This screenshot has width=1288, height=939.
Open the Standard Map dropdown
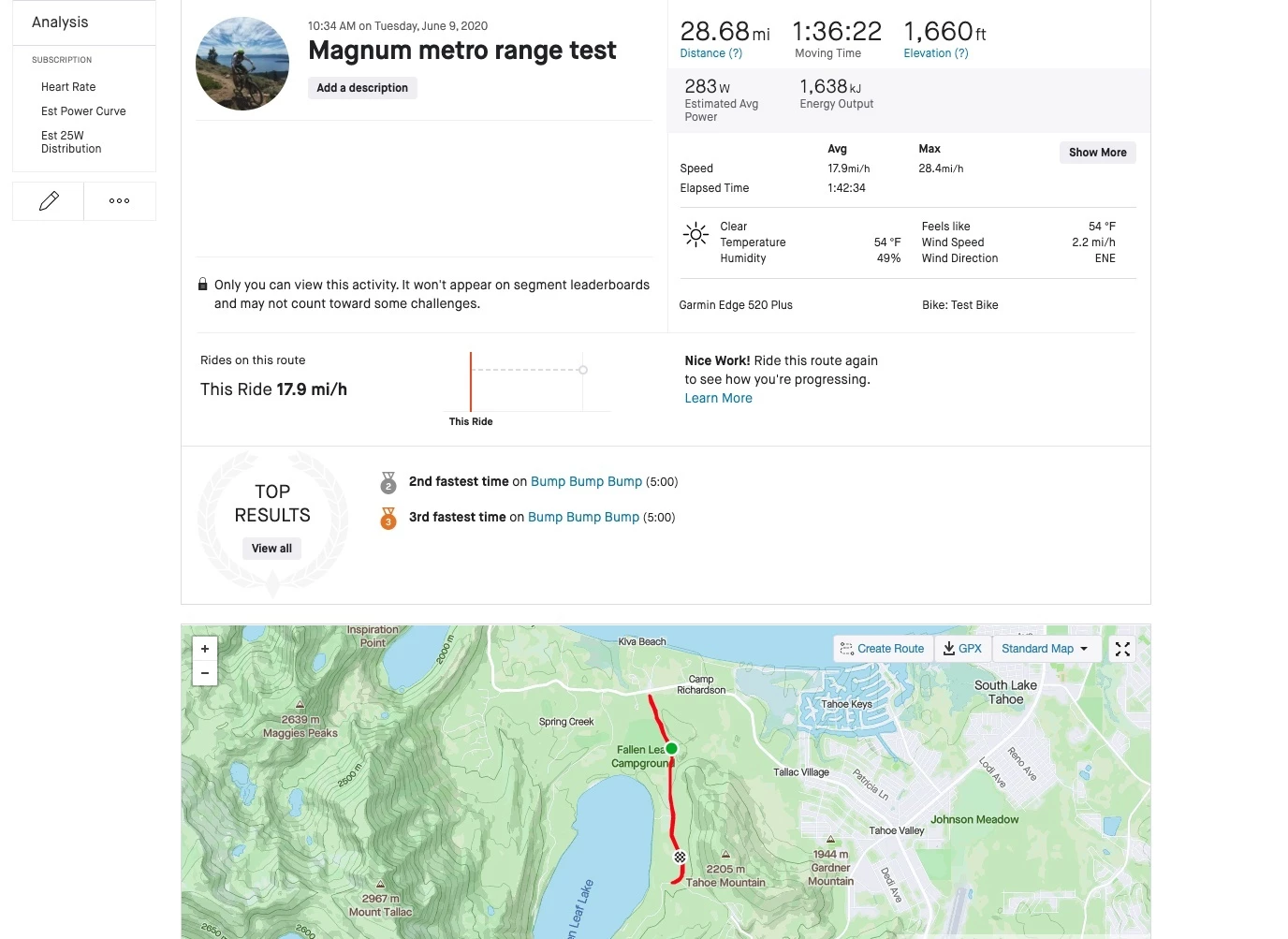[1045, 649]
